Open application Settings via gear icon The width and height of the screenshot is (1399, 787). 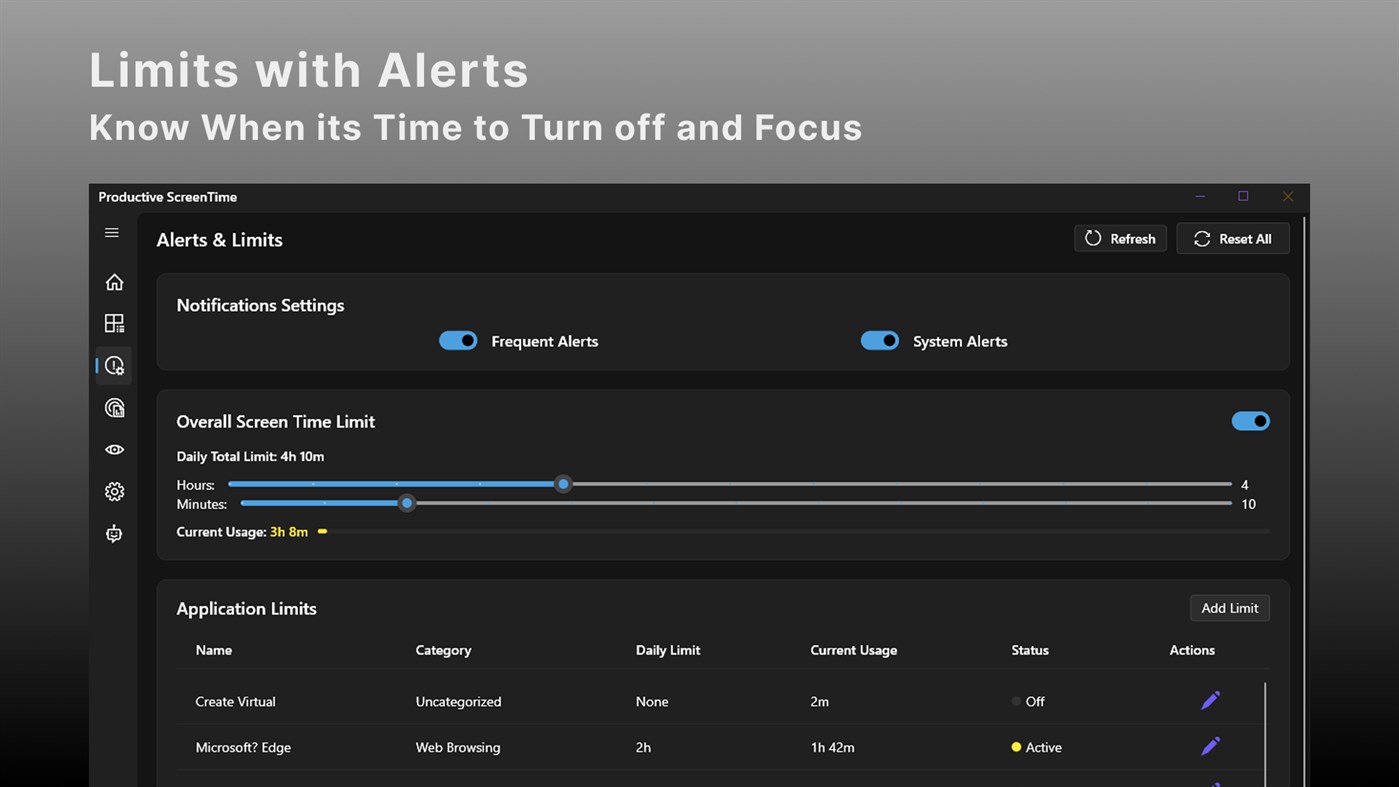pos(114,491)
